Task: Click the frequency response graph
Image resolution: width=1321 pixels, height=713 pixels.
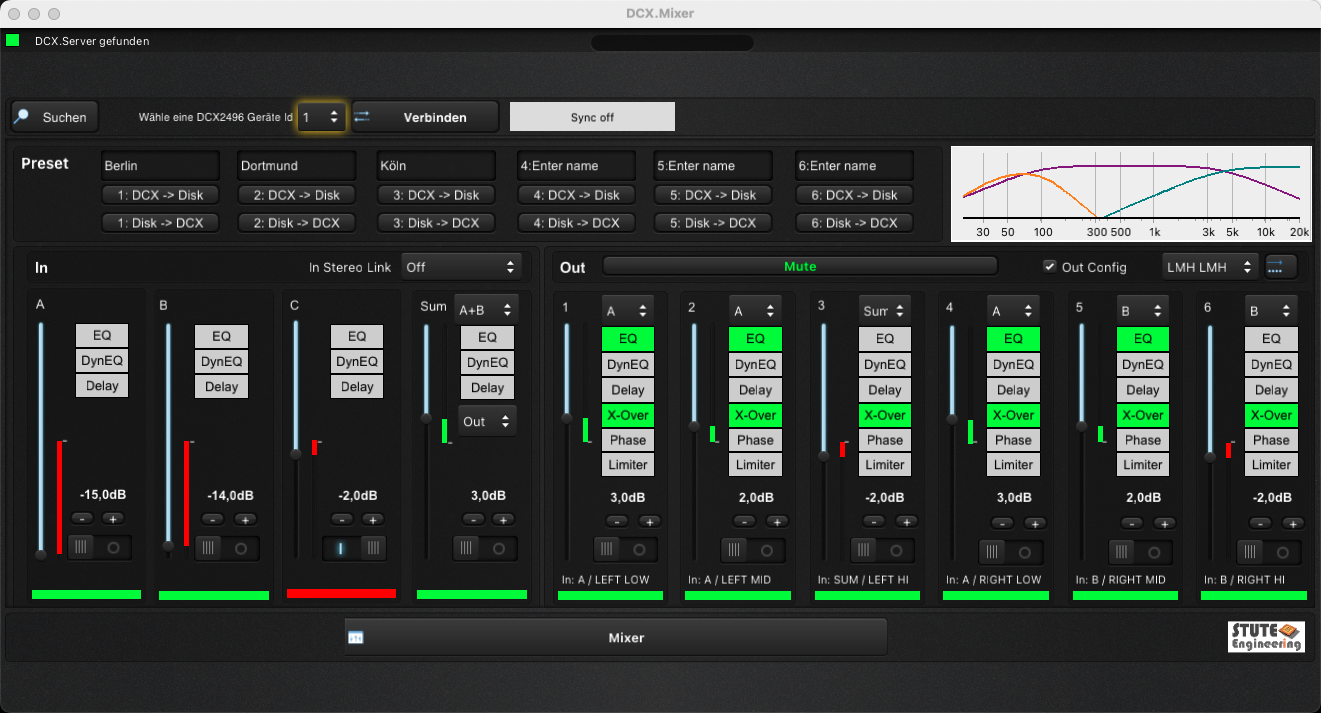Action: click(x=1131, y=194)
